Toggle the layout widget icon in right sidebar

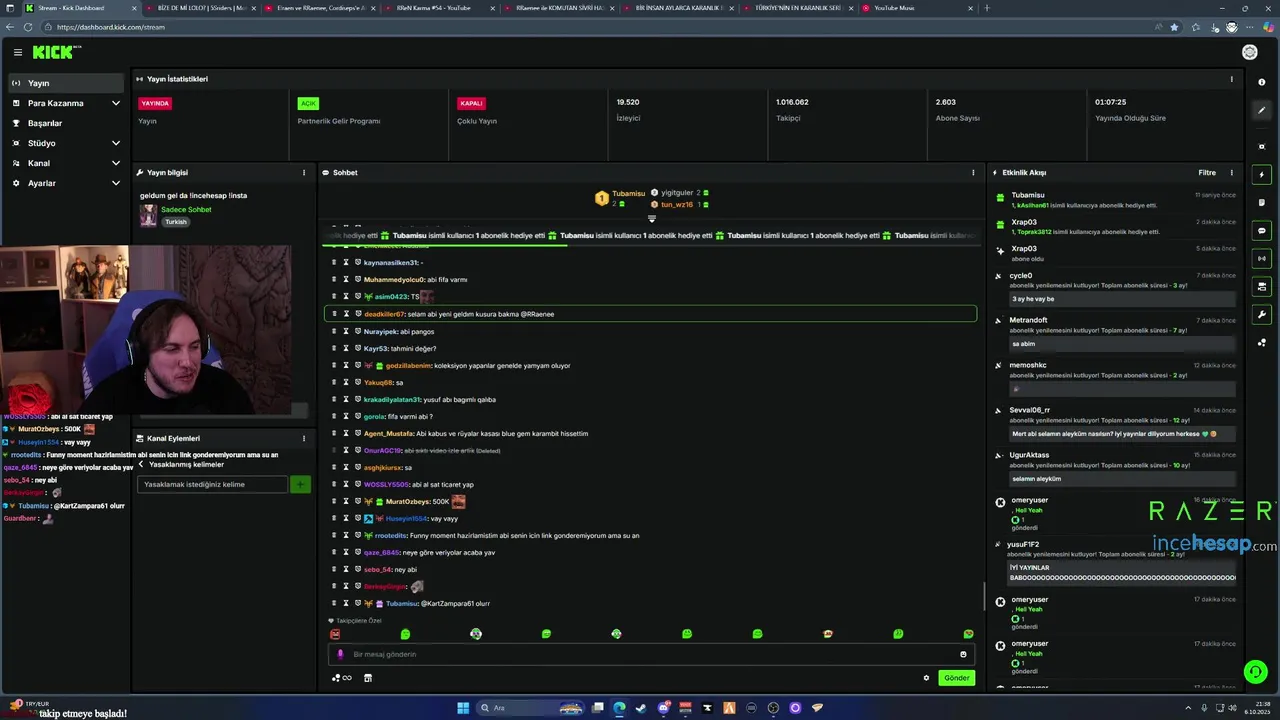(x=1262, y=287)
